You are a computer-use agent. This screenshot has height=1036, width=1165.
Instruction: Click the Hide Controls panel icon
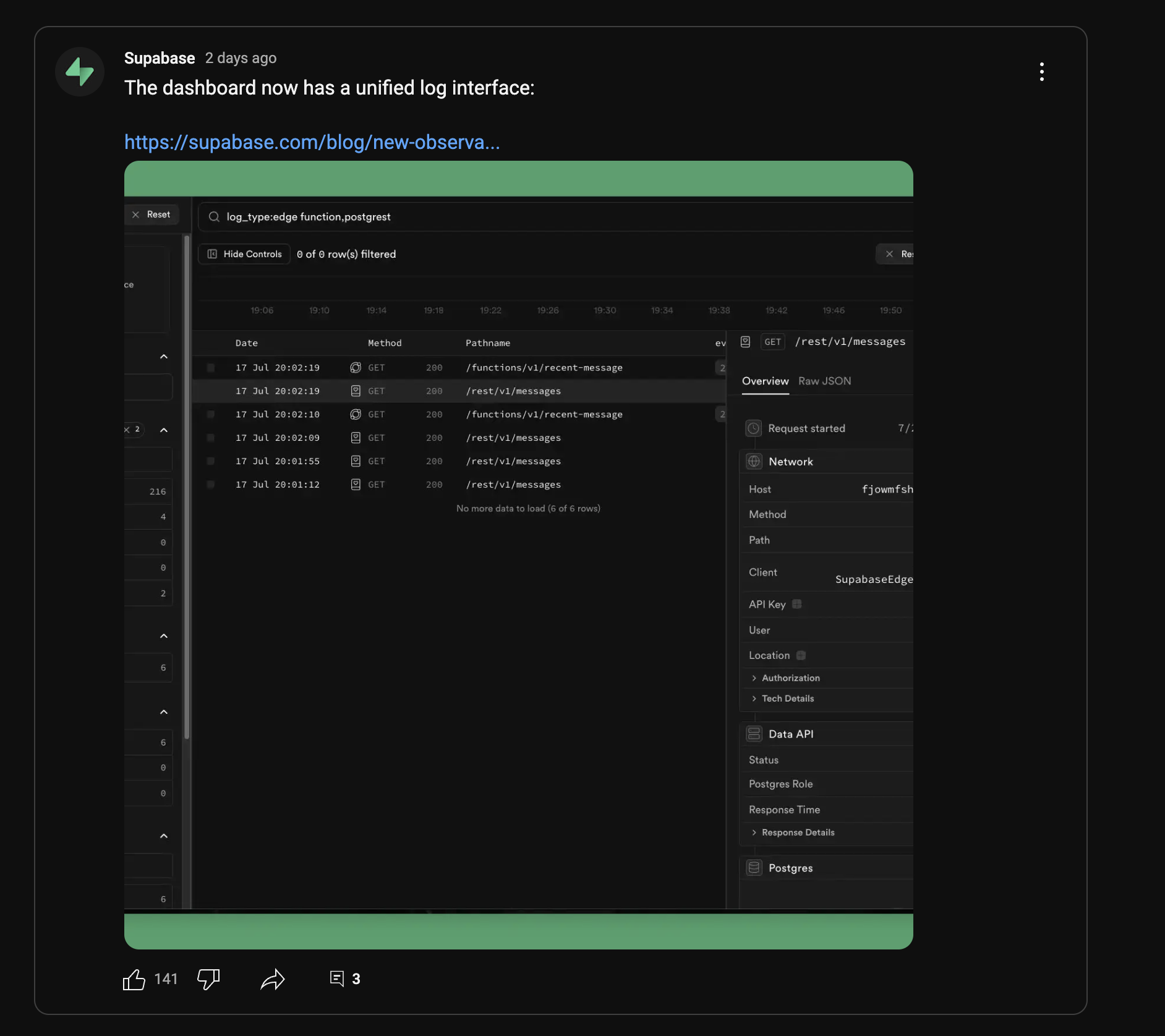click(212, 254)
